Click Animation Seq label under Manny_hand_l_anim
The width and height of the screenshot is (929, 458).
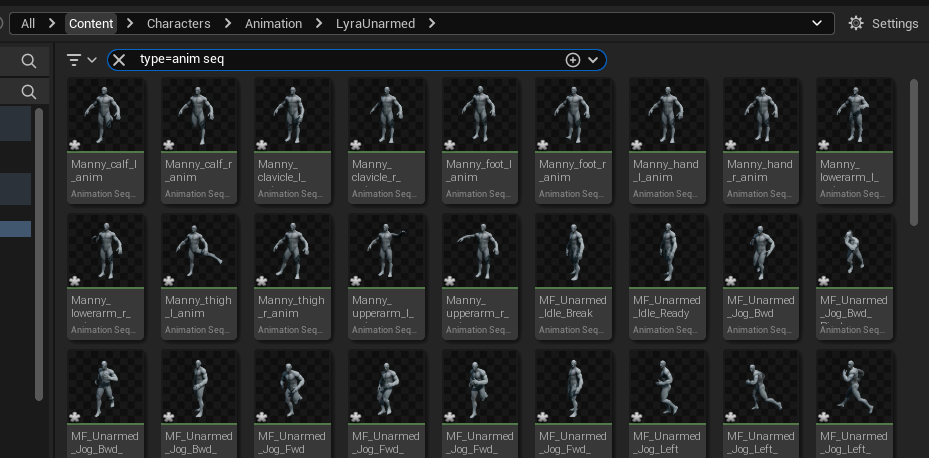(x=665, y=194)
